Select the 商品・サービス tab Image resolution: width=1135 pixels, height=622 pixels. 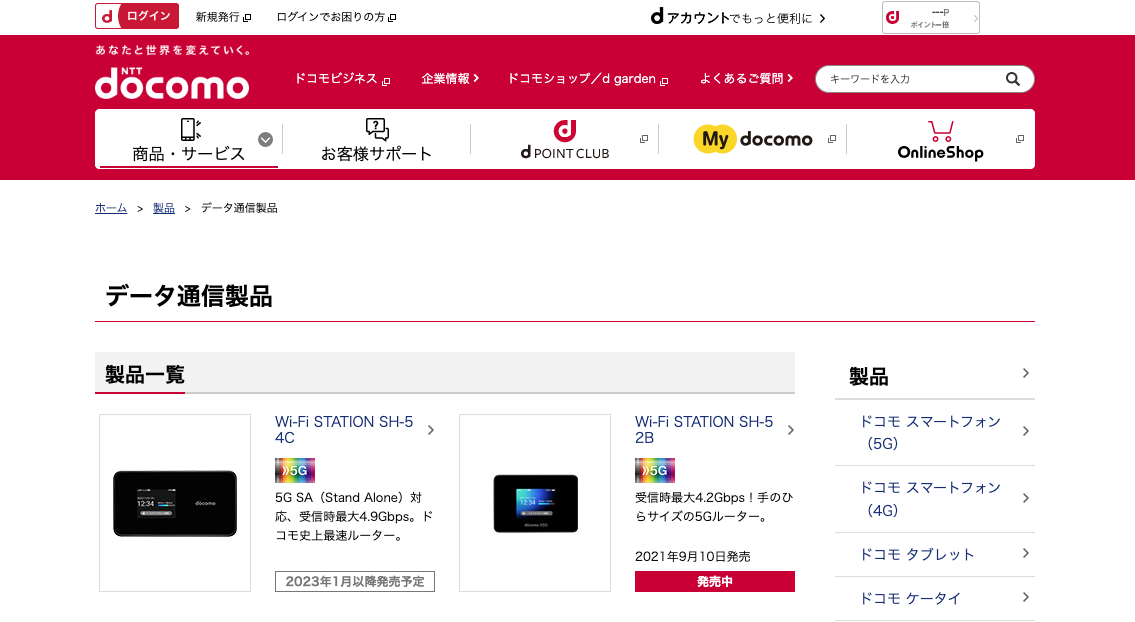[188, 140]
